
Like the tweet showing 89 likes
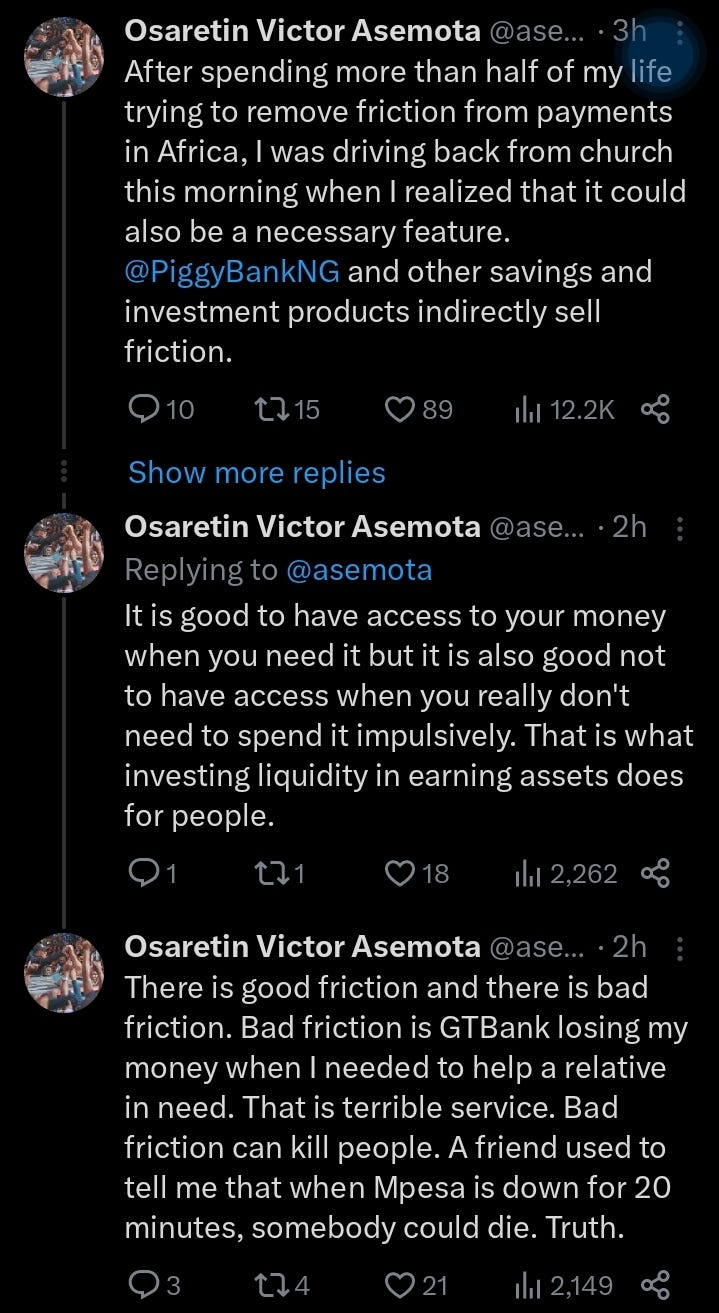(x=419, y=409)
